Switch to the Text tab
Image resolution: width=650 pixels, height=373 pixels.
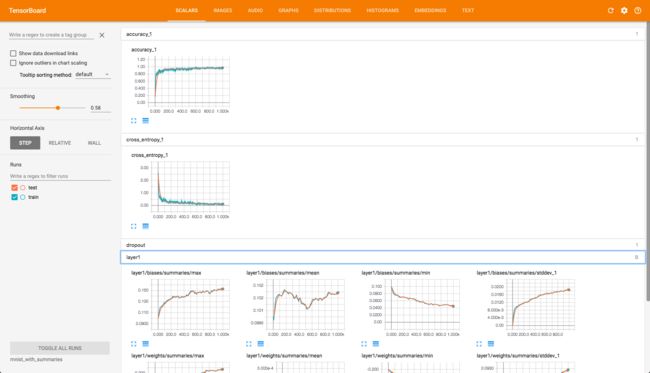click(468, 10)
